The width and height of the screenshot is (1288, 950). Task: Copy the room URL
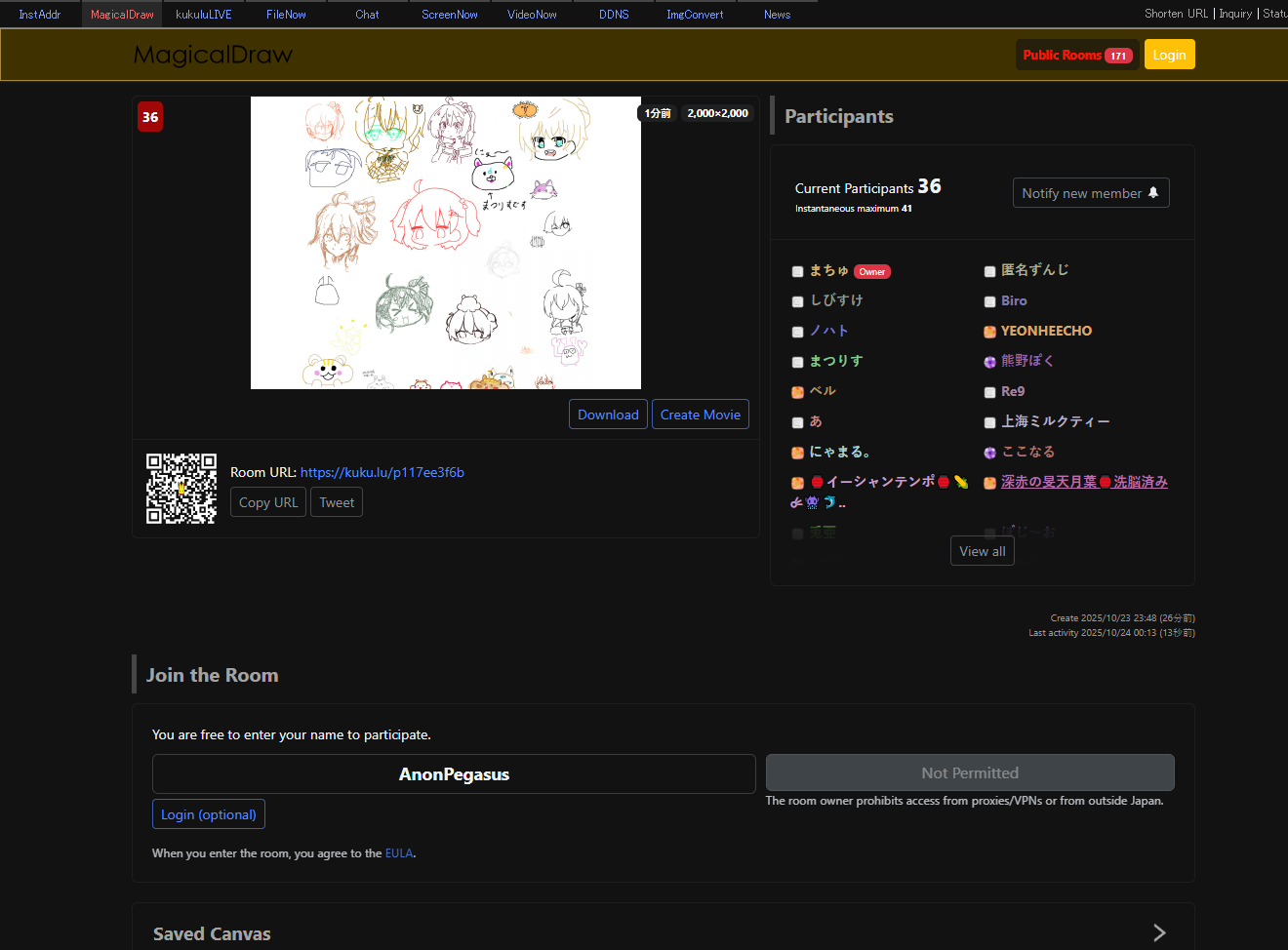coord(268,502)
